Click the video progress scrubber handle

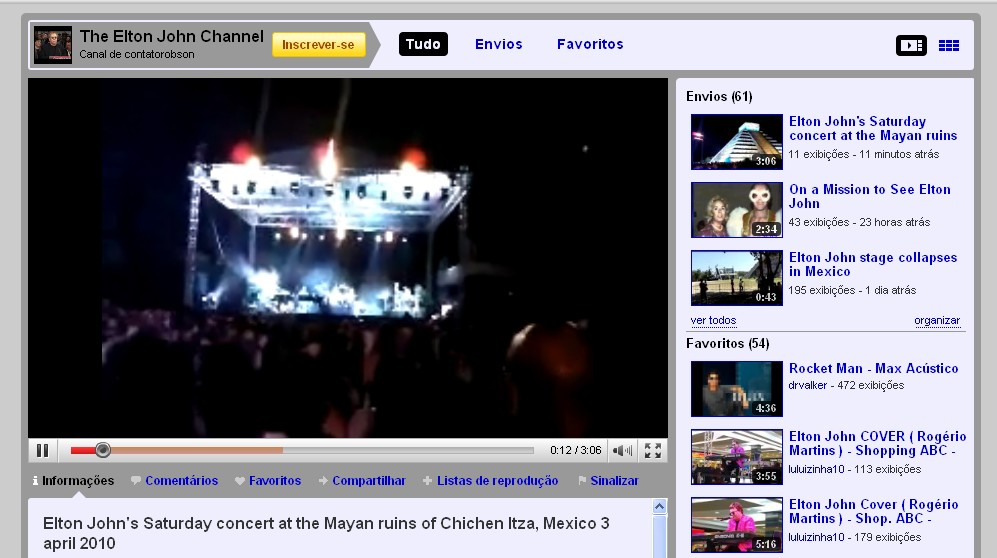pyautogui.click(x=102, y=450)
